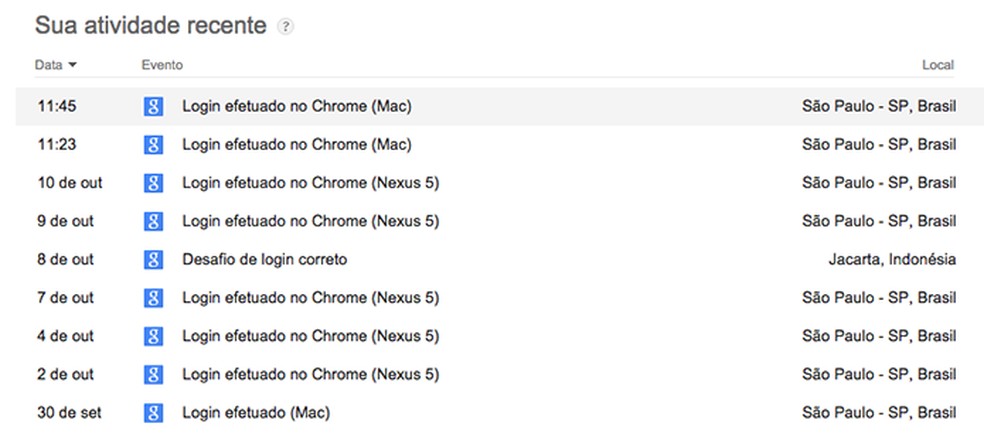Screen dimensions: 984x437
Task: Click the Google icon beside 7 de out
Action: pos(153,297)
